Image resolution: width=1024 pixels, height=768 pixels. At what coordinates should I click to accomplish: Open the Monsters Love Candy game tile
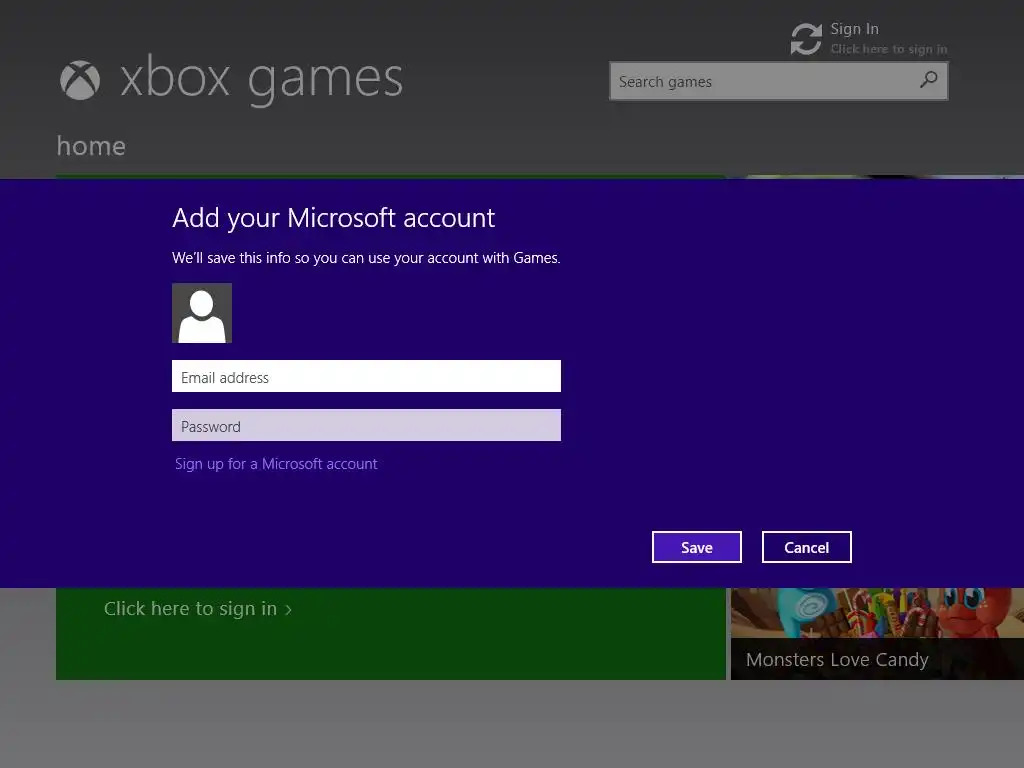click(x=877, y=633)
